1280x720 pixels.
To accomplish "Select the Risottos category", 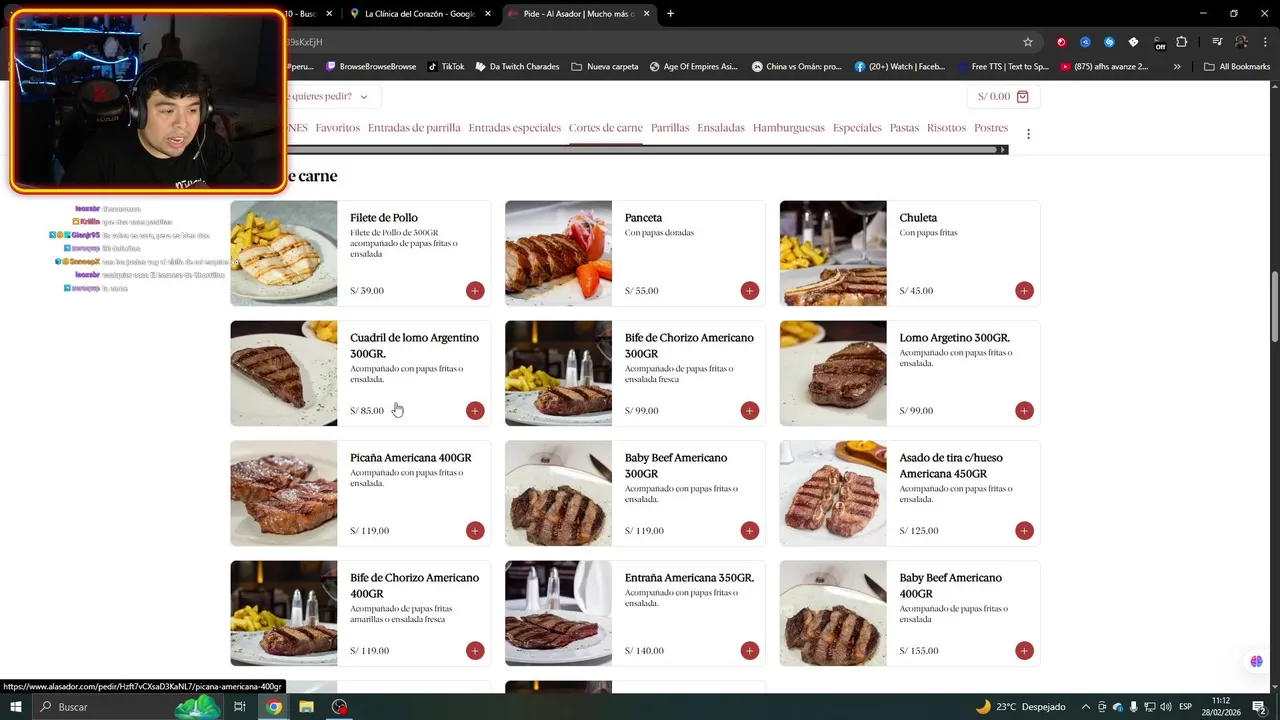I will click(x=946, y=128).
